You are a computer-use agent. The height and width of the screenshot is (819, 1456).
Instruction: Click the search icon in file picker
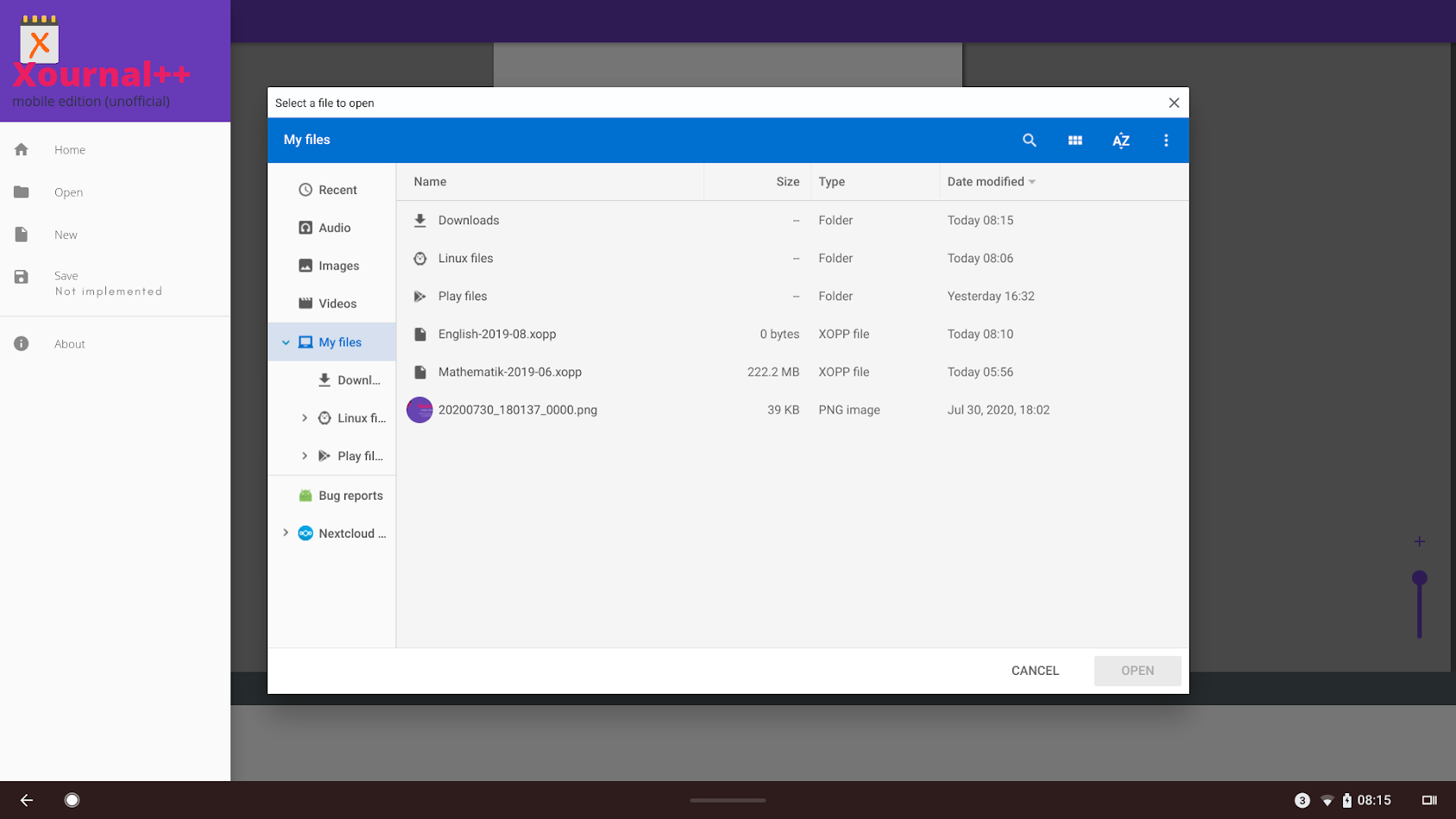coord(1029,140)
